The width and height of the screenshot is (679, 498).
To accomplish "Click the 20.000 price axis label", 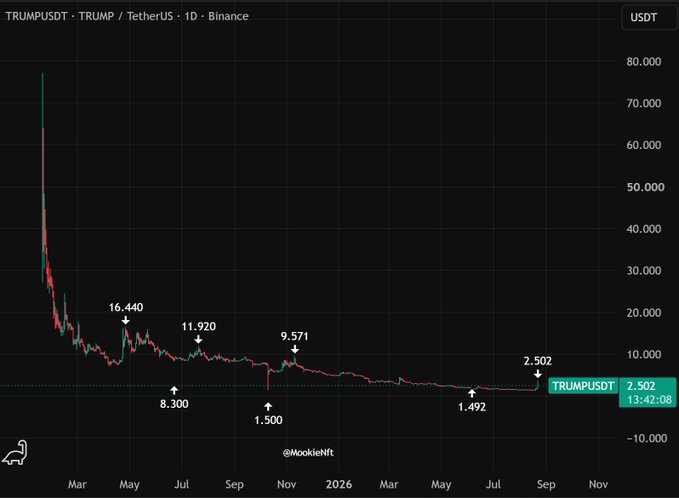I will [x=643, y=313].
